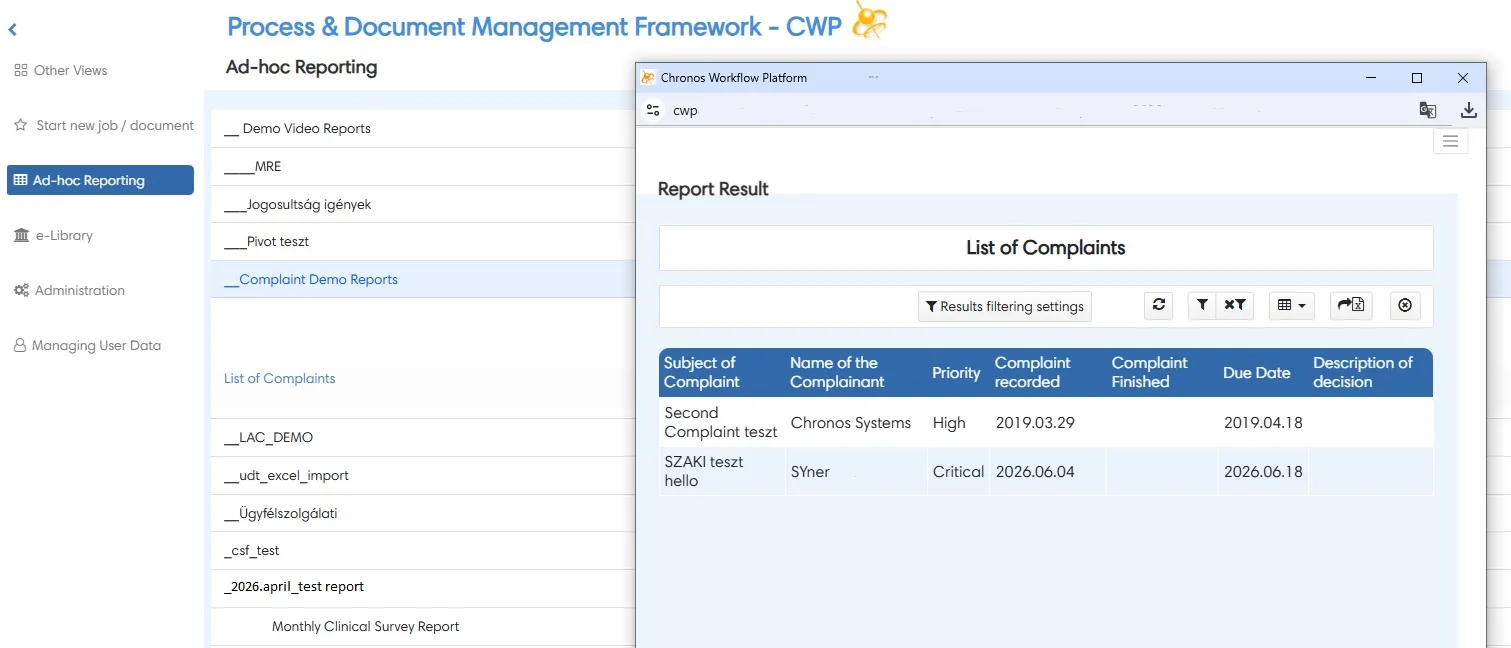This screenshot has width=1511, height=648.
Task: Select Ad-hoc Reporting in the sidebar
Action: tap(100, 180)
